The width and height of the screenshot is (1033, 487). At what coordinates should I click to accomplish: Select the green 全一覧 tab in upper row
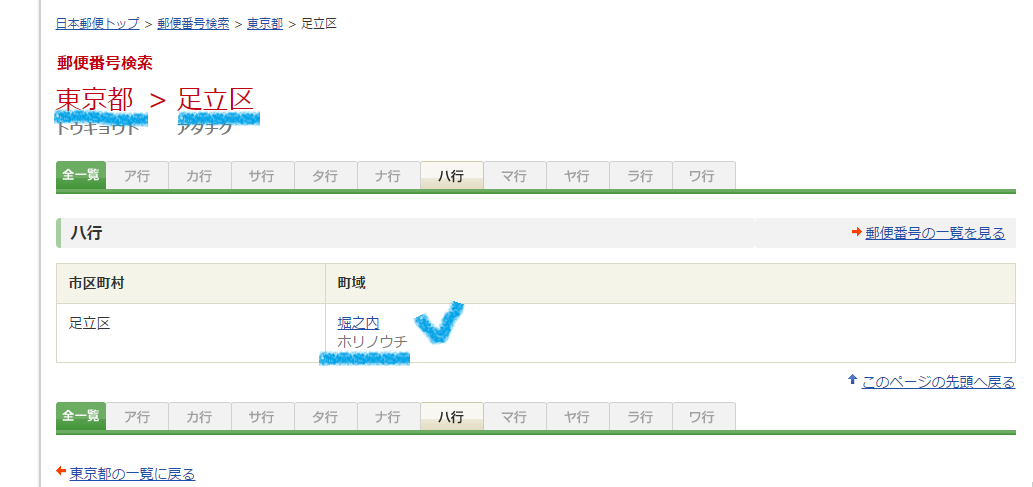(x=81, y=175)
